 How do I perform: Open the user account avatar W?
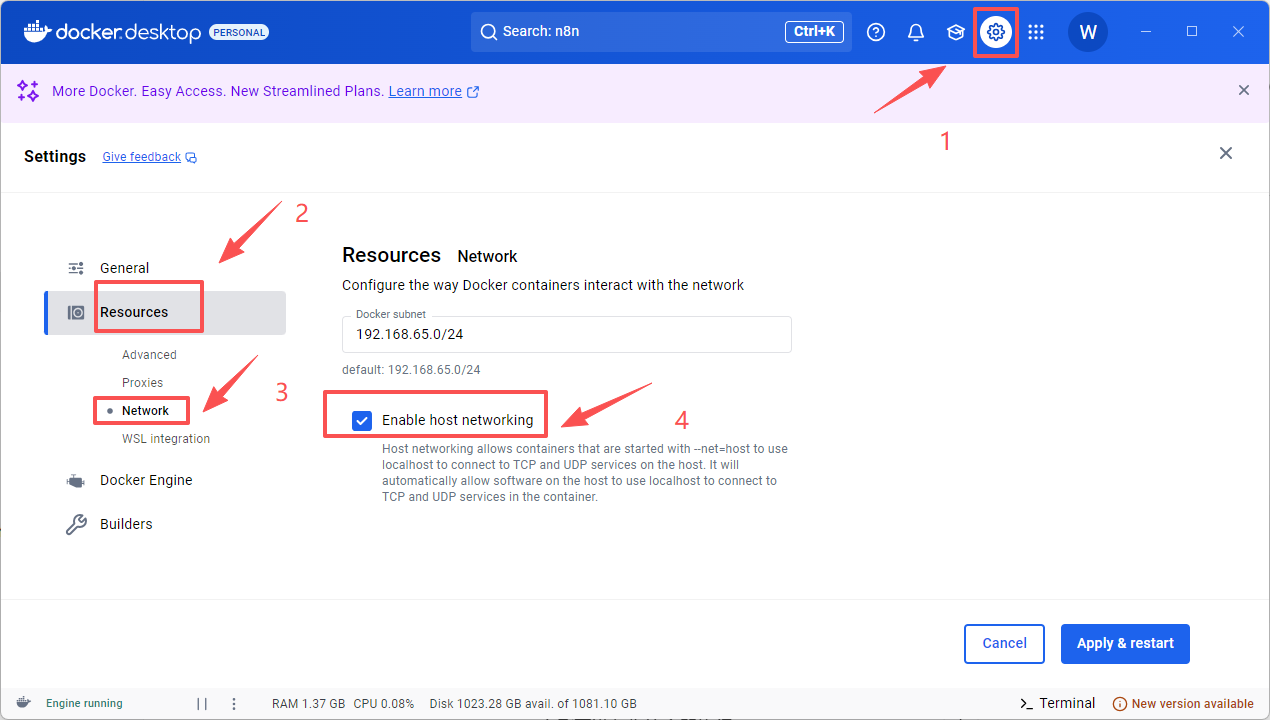[x=1088, y=32]
